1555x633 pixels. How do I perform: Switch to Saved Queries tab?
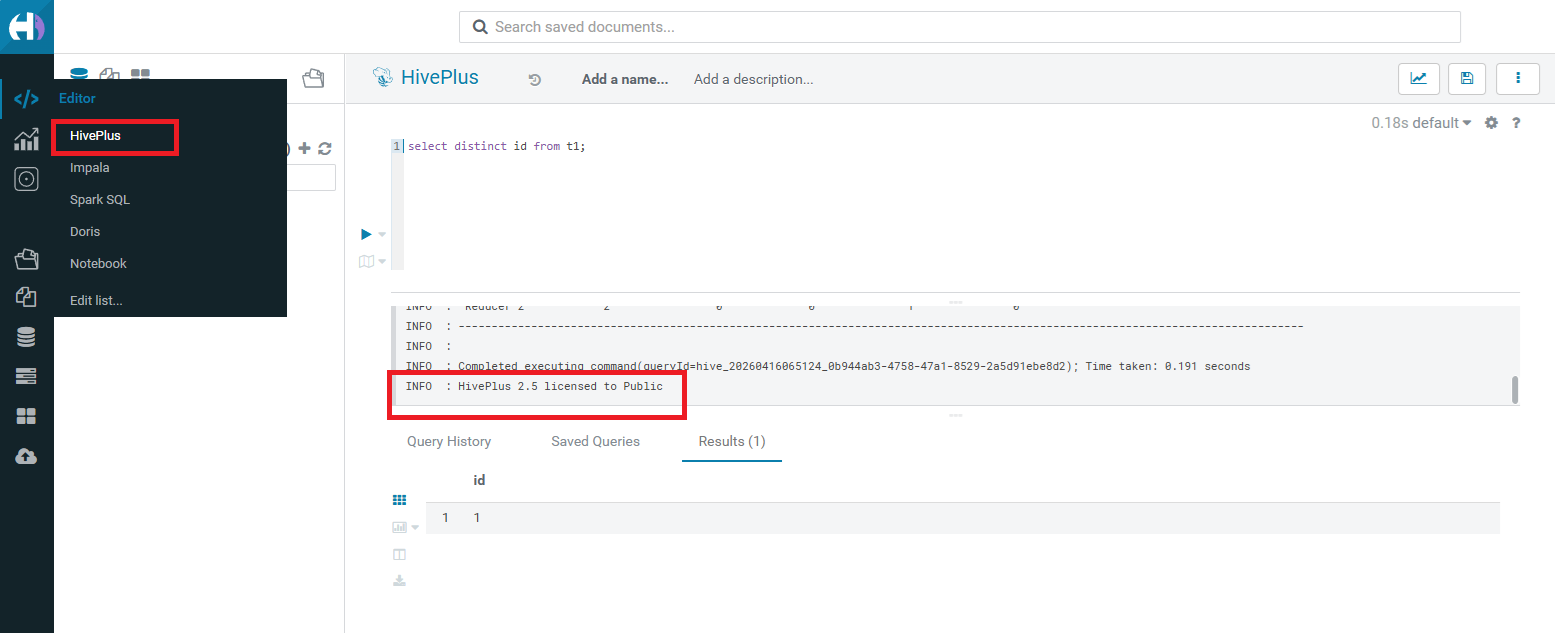595,441
